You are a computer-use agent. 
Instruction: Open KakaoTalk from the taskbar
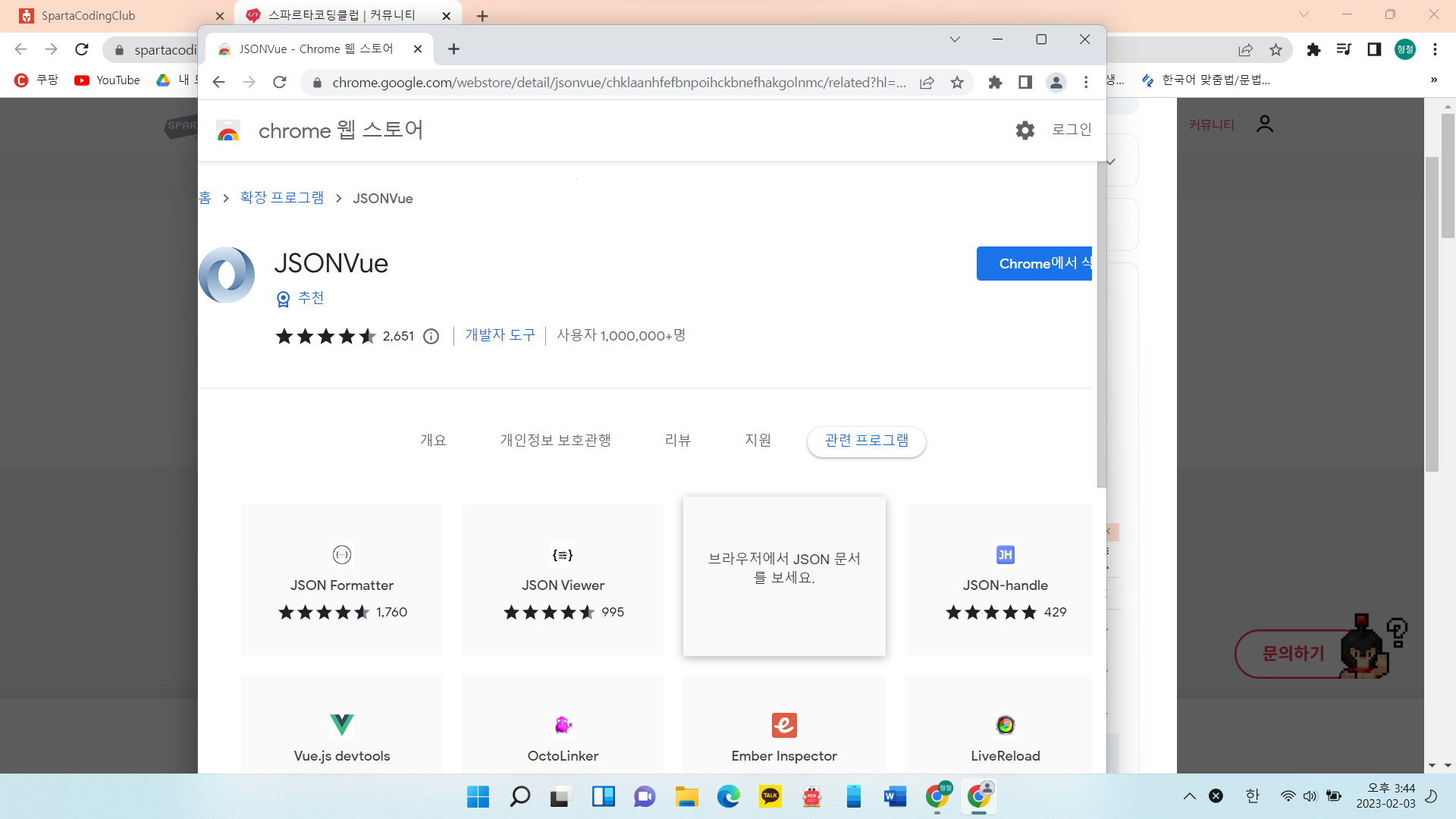(x=770, y=796)
